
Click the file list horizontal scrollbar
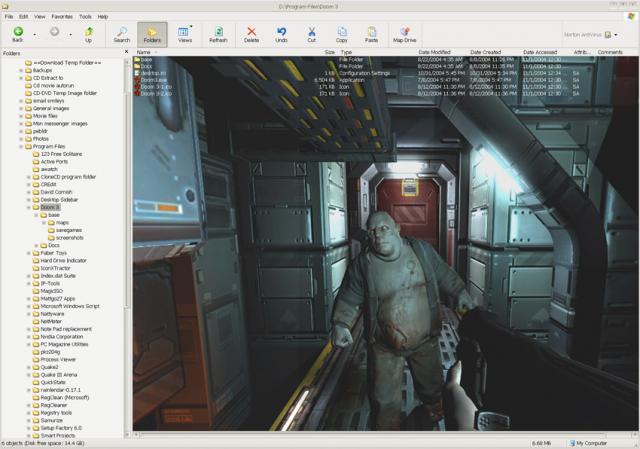coord(386,435)
